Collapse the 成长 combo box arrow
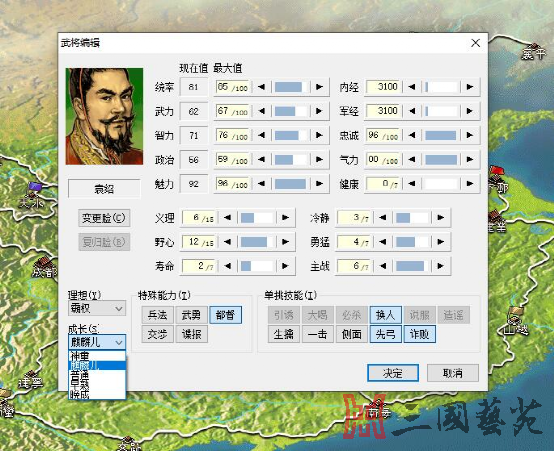Image resolution: width=554 pixels, height=451 pixels. click(119, 342)
